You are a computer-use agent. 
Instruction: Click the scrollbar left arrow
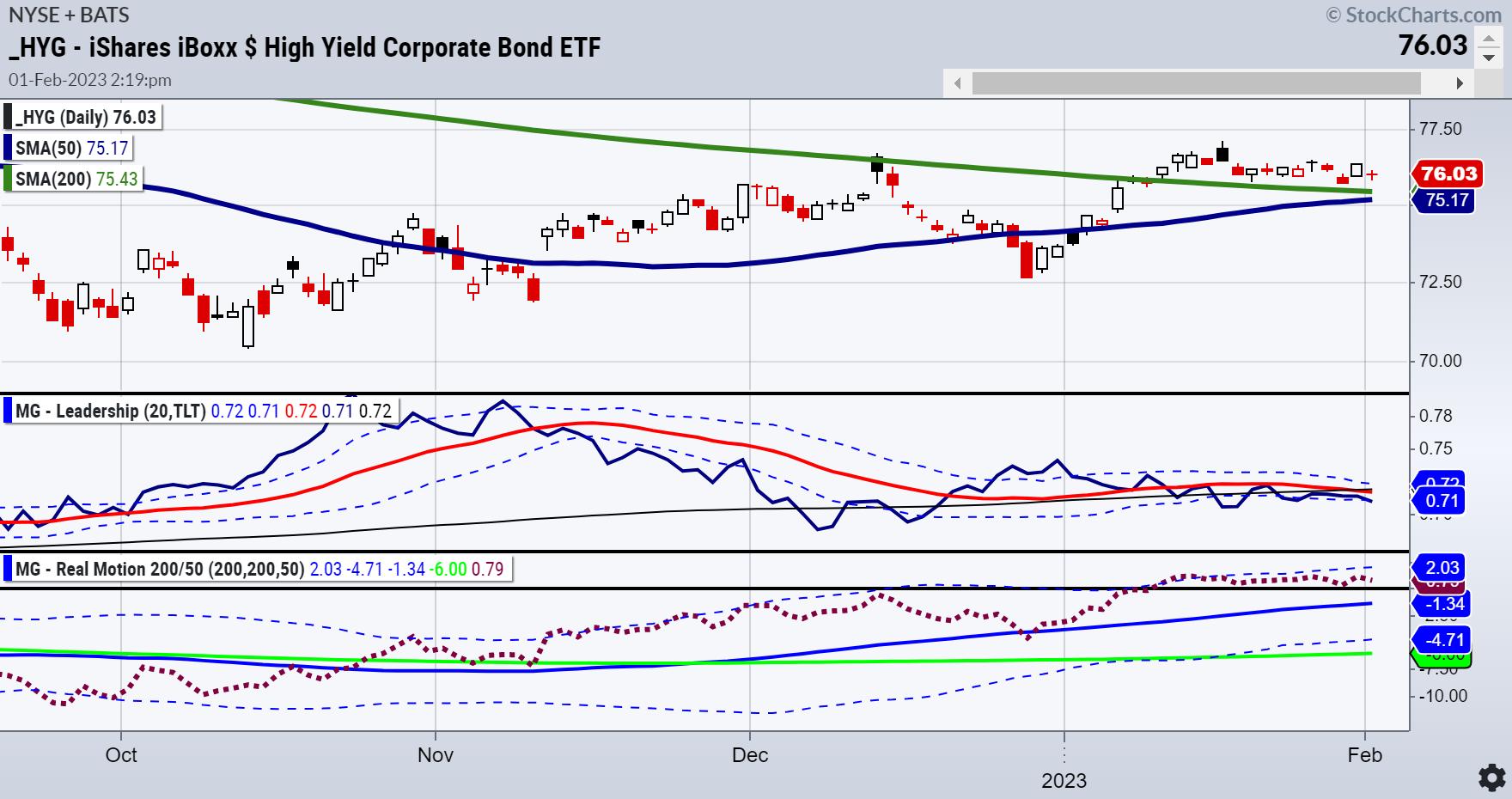point(958,83)
